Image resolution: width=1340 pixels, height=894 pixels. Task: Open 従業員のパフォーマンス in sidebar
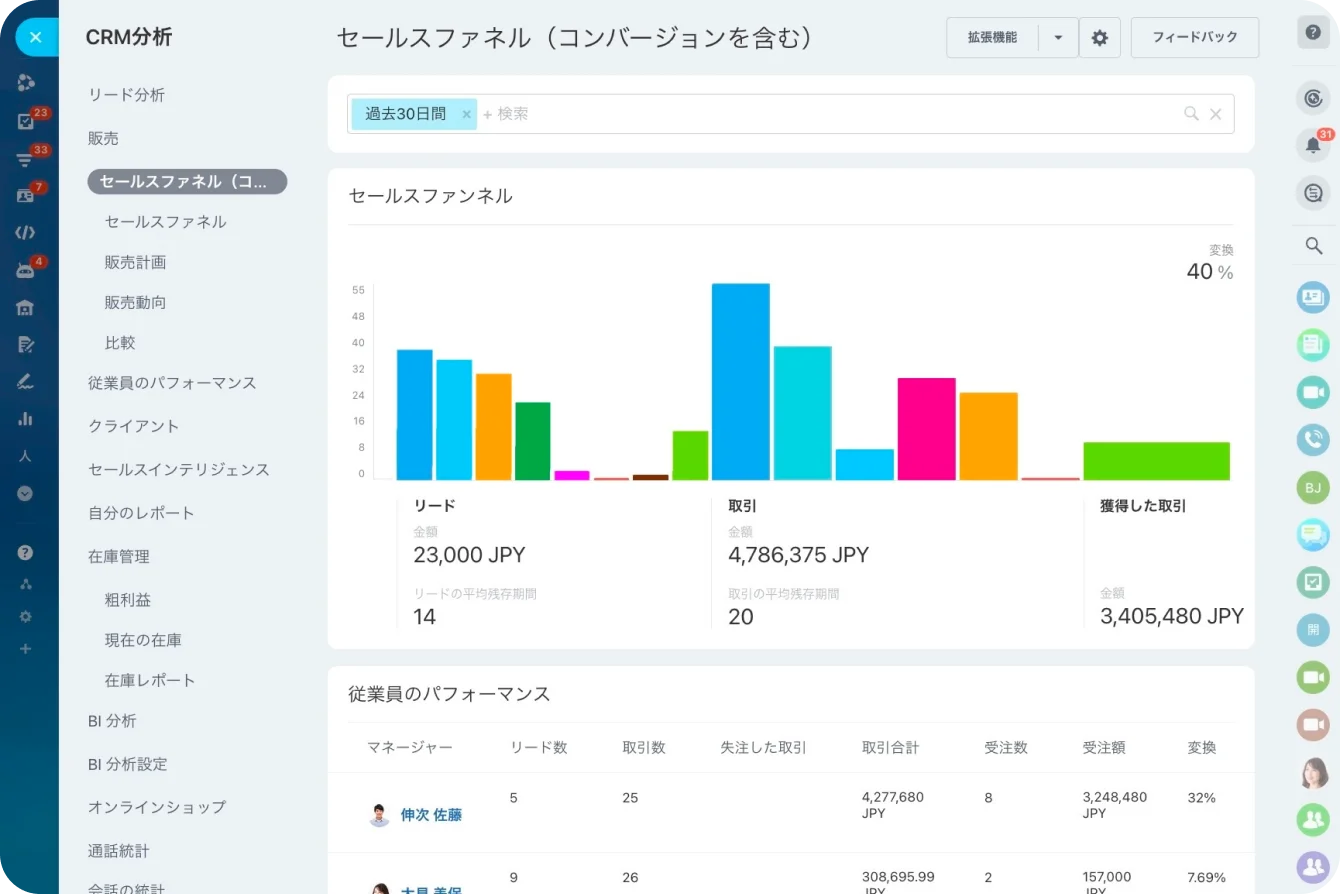(x=172, y=383)
